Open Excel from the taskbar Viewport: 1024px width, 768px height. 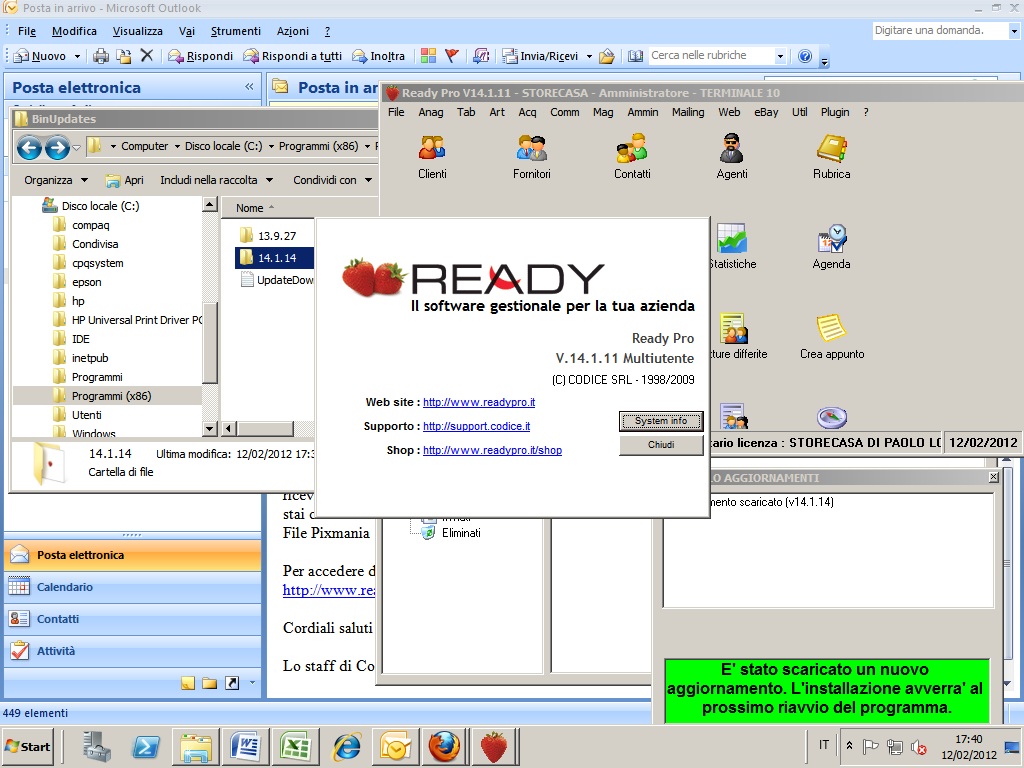tap(295, 746)
